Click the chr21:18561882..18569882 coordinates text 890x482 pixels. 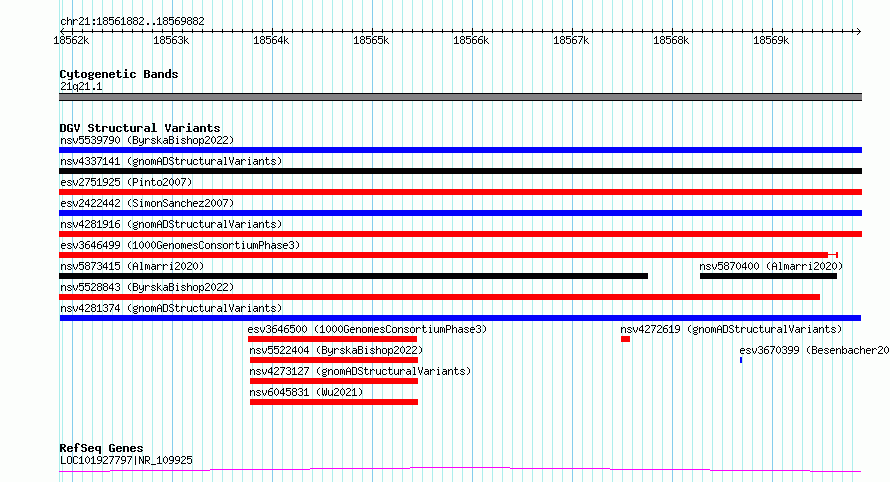tap(132, 21)
